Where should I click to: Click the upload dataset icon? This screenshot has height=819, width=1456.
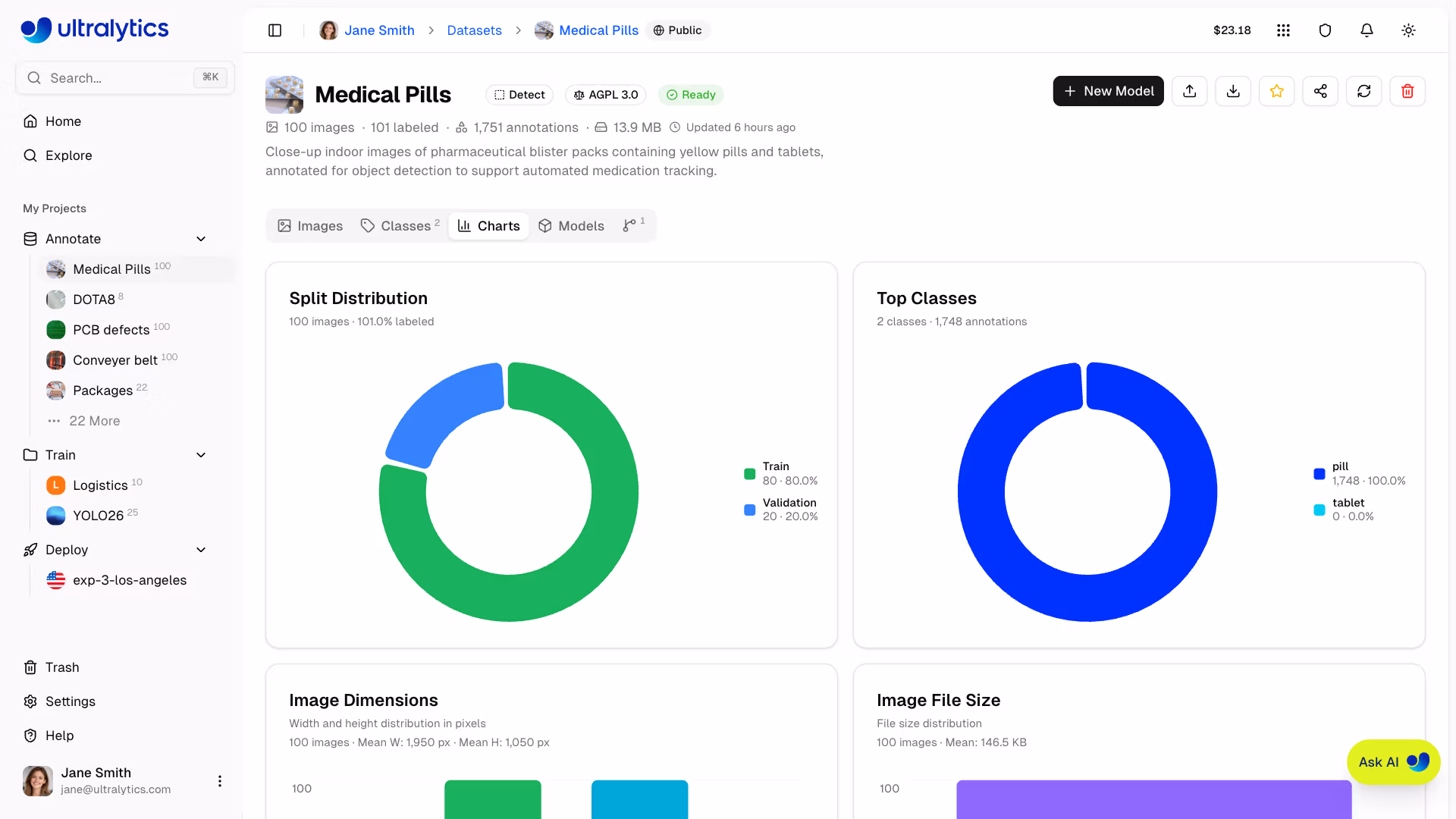[1190, 91]
